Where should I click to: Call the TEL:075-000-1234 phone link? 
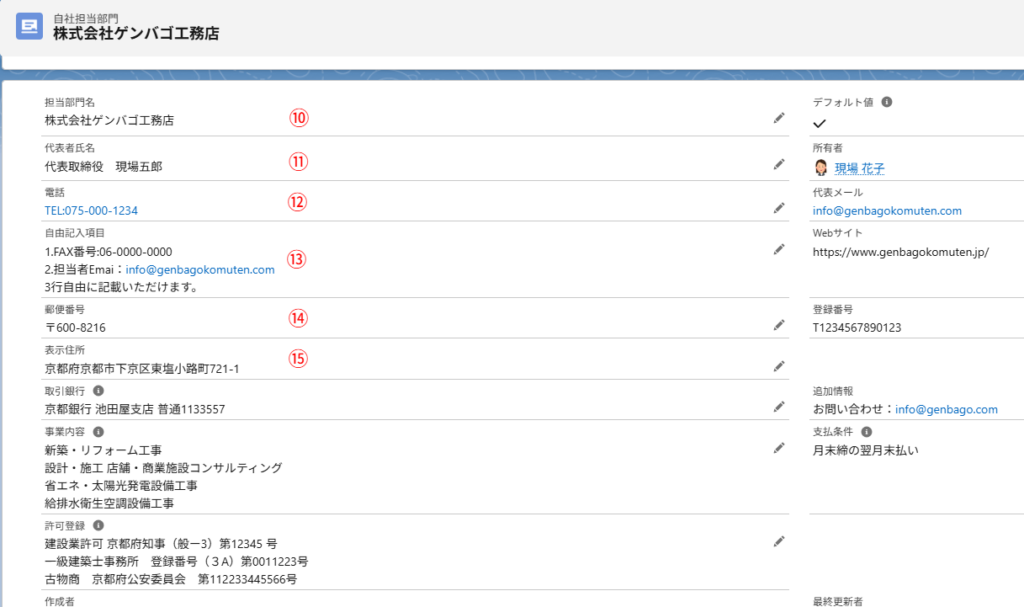pos(91,211)
